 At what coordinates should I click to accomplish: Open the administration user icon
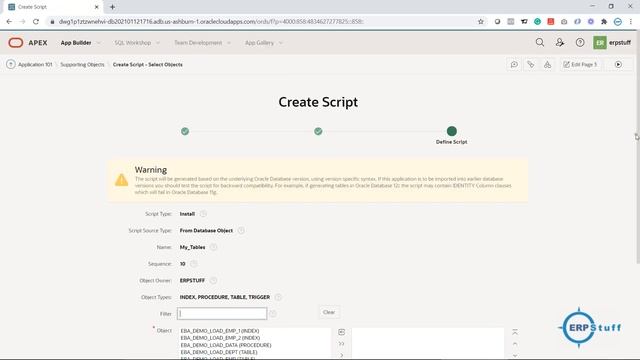pos(560,42)
